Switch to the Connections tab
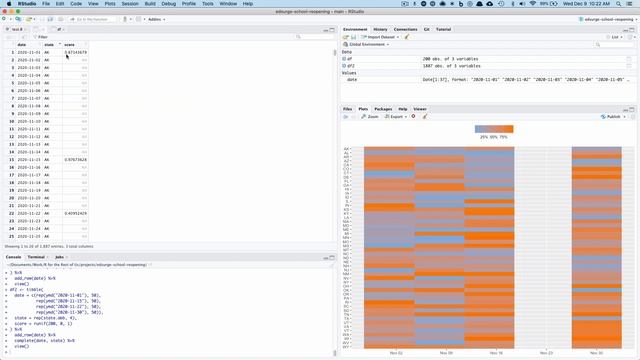This screenshot has height=360, width=640. (x=406, y=30)
